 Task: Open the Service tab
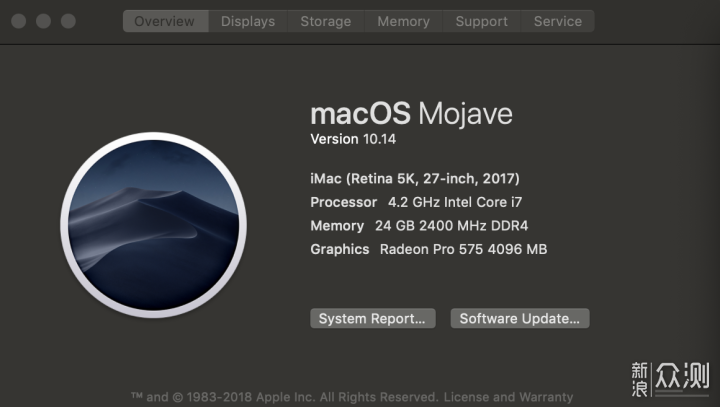pyautogui.click(x=557, y=21)
